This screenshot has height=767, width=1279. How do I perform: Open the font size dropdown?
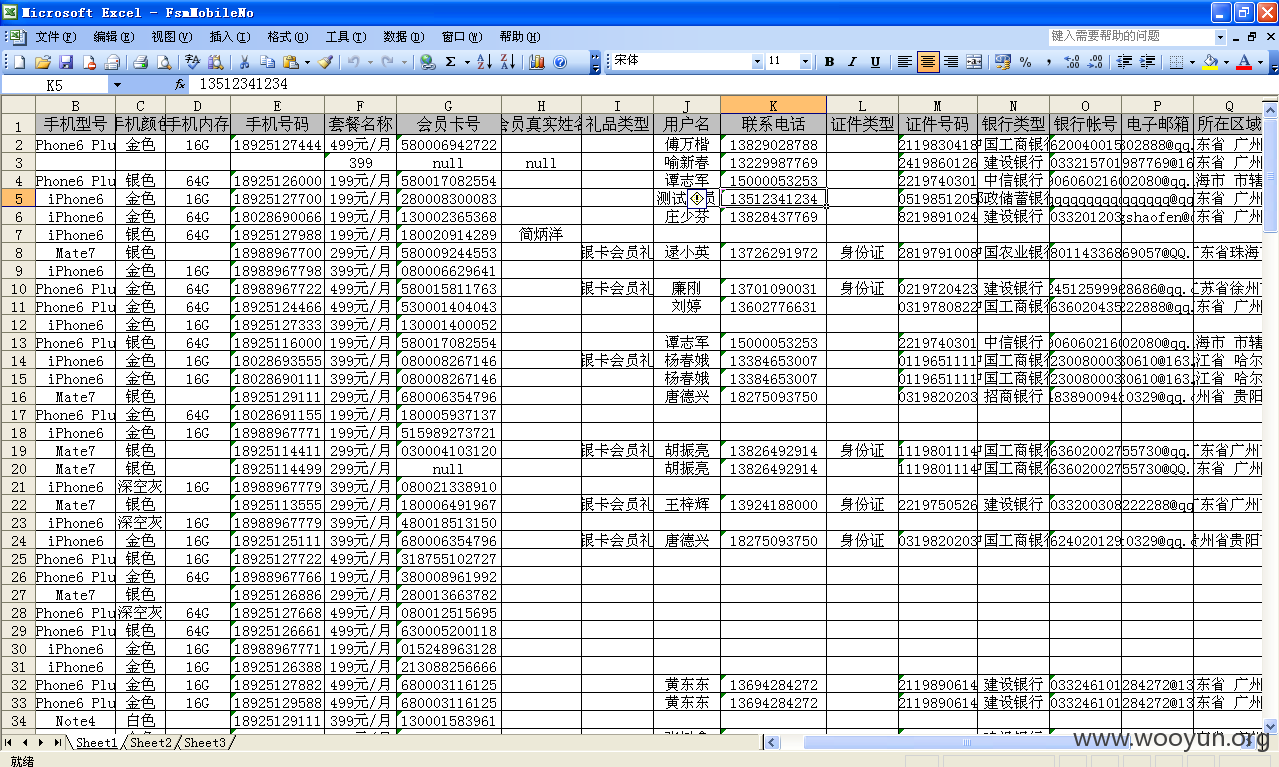[x=805, y=62]
